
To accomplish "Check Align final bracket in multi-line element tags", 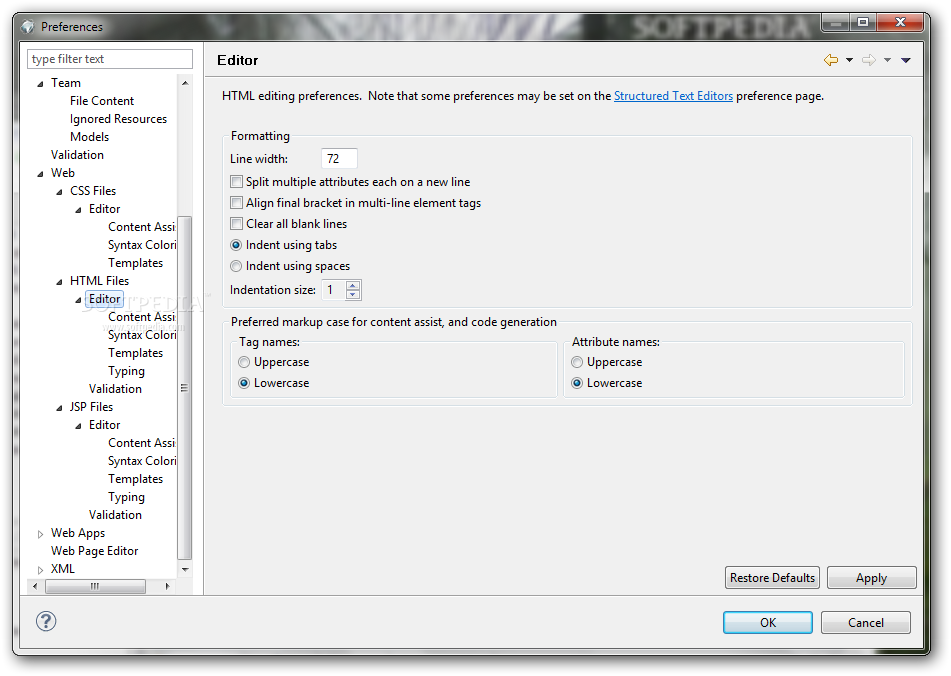I will tap(237, 202).
